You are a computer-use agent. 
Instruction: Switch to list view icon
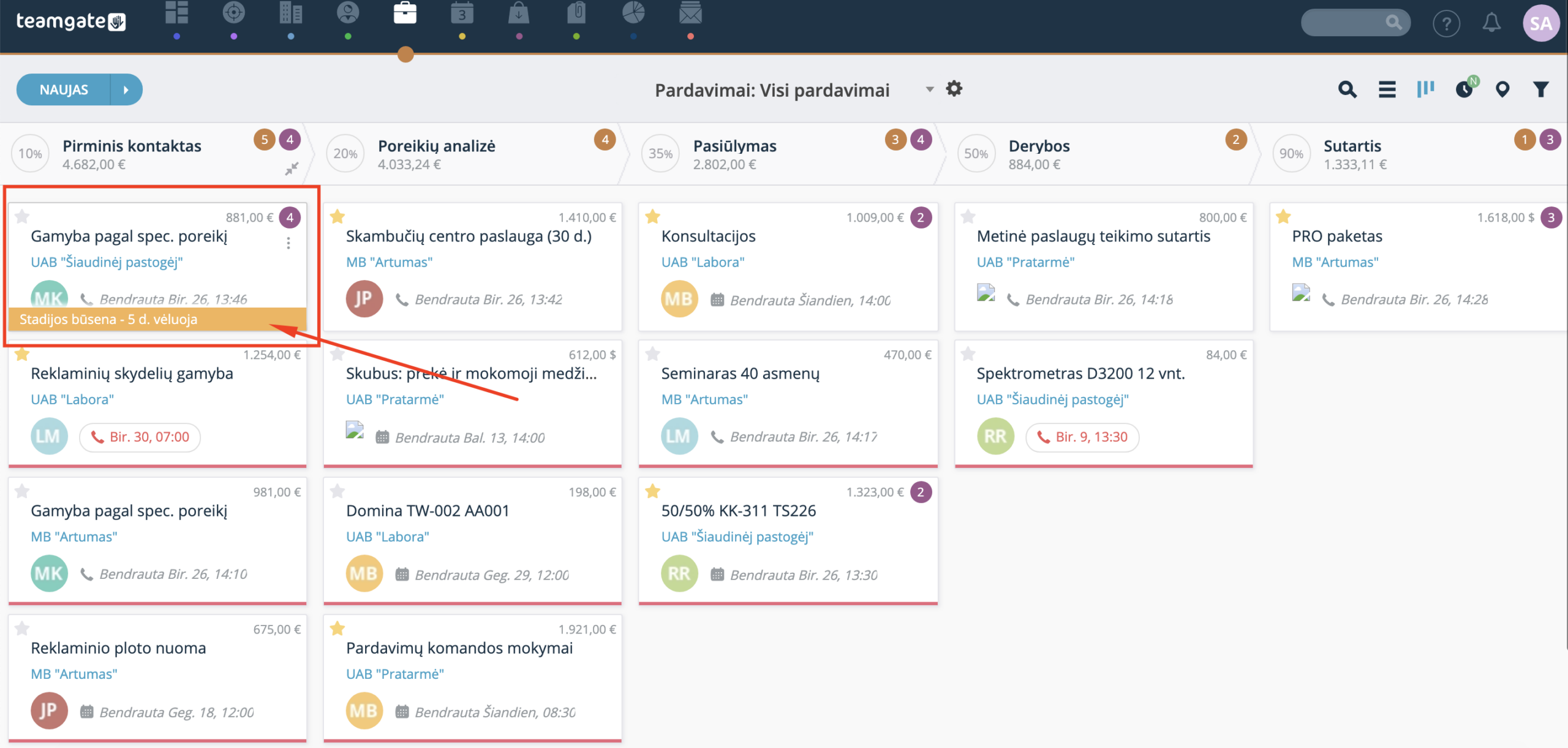(x=1387, y=89)
